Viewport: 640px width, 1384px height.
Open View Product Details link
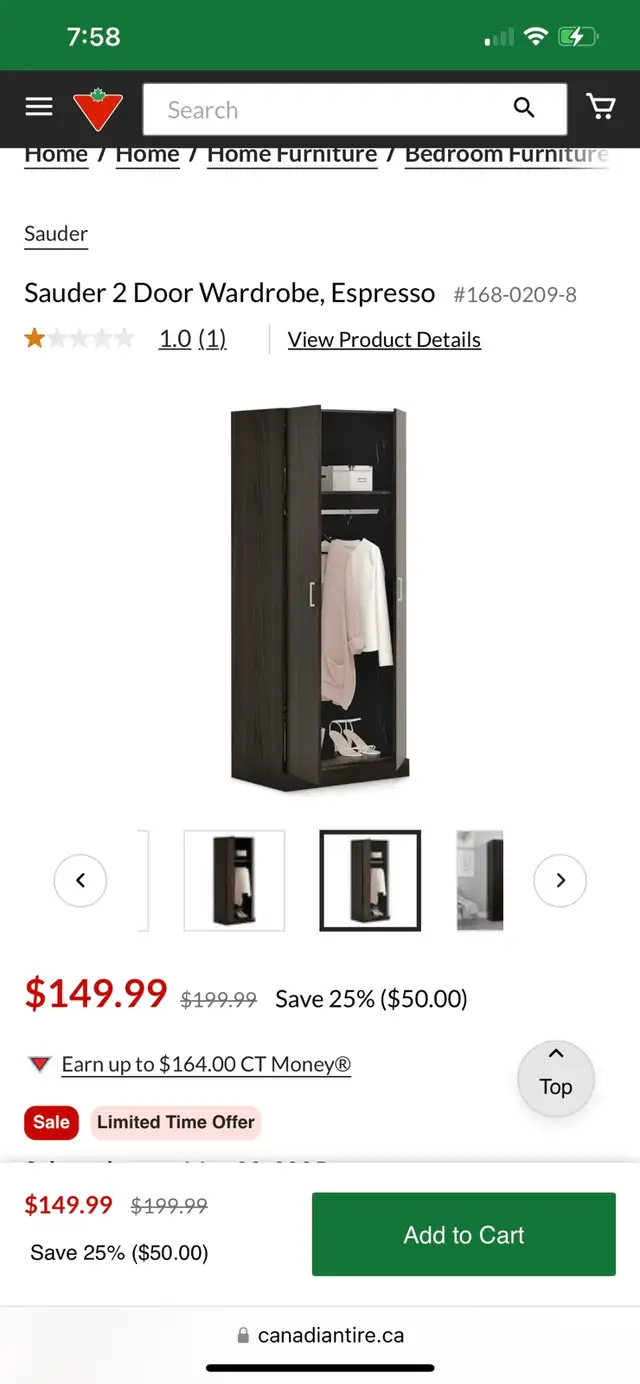coord(384,340)
